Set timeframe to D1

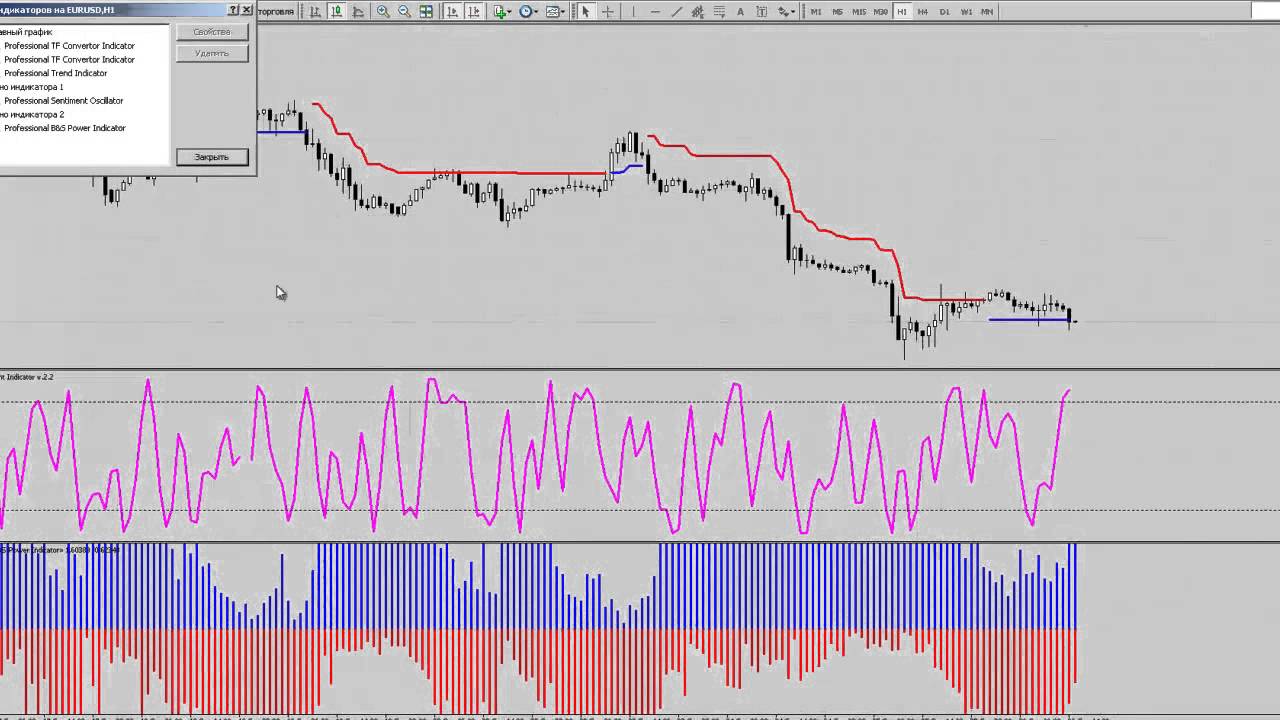(945, 12)
